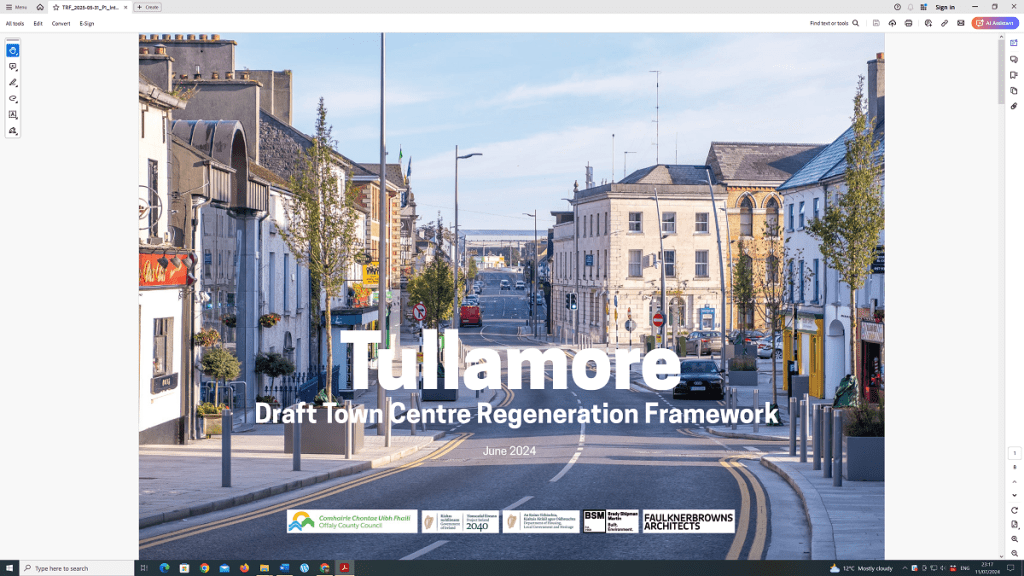
Task: Click the AI Assistant button
Action: point(994,23)
